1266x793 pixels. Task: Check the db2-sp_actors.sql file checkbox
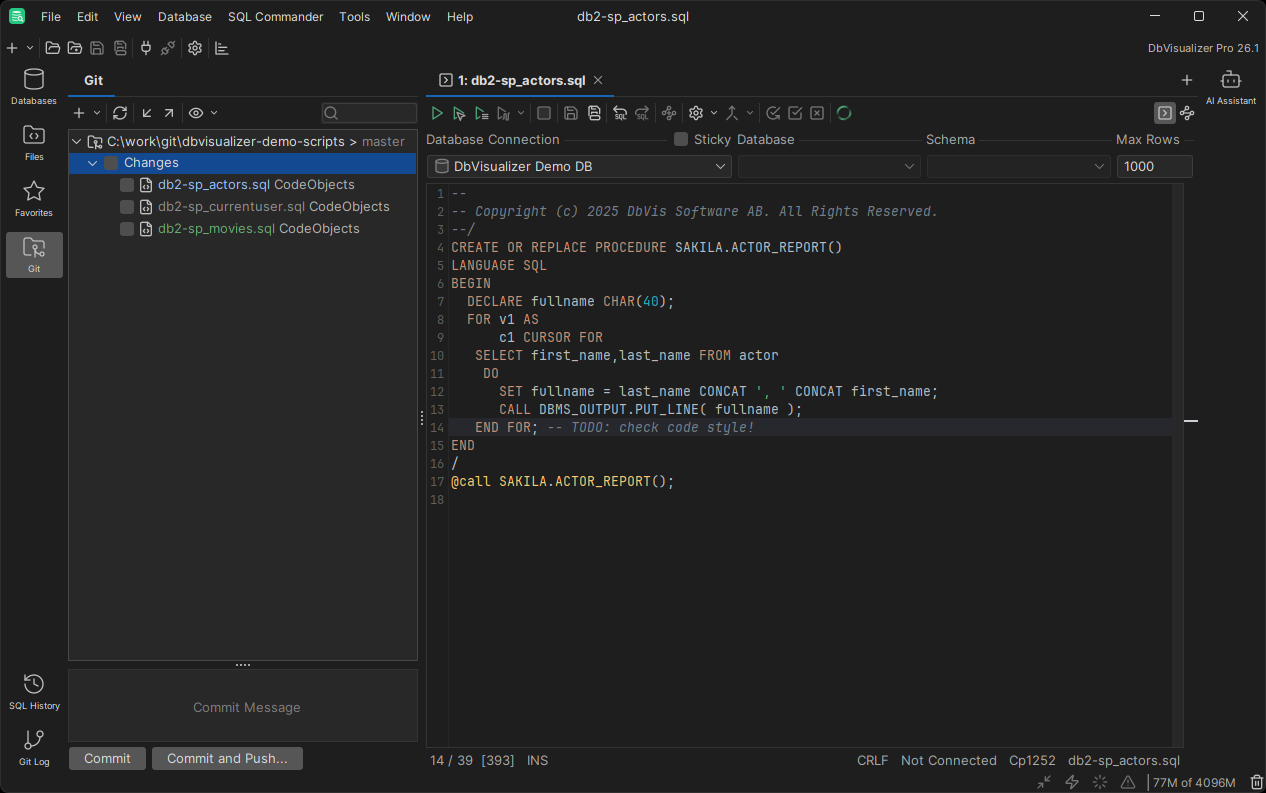click(x=127, y=185)
